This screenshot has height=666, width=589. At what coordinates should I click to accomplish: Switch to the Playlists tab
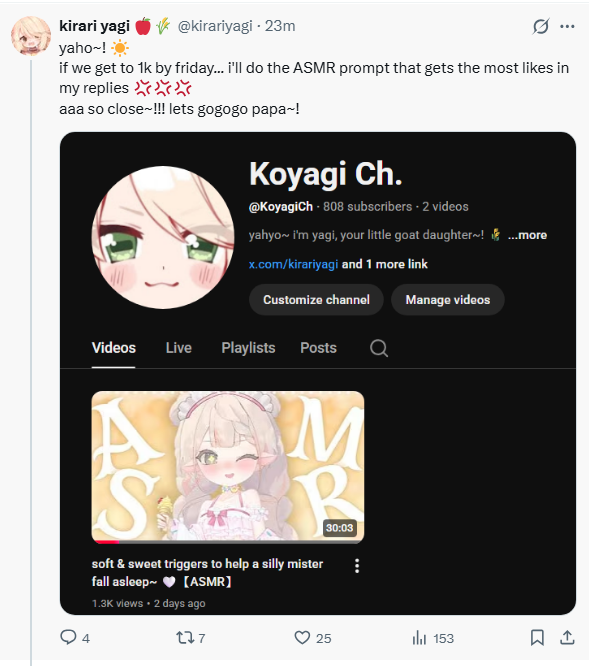click(x=248, y=348)
